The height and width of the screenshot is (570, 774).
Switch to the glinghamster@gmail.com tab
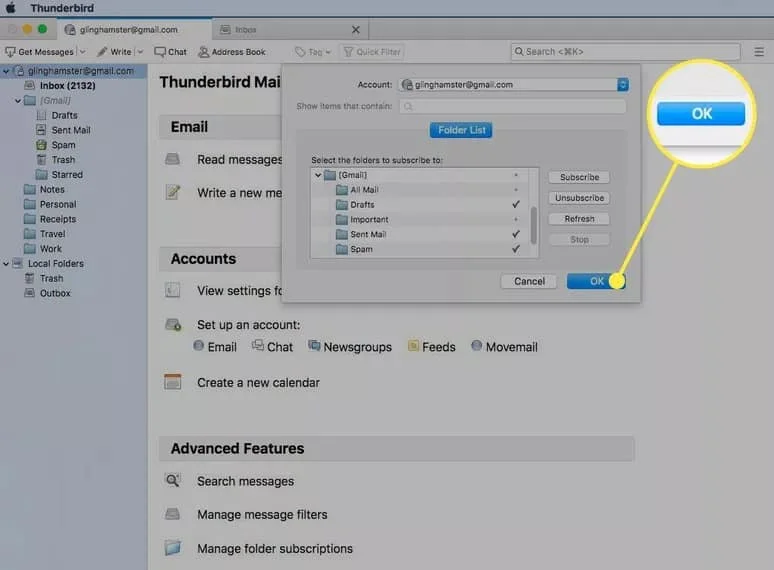pos(134,30)
